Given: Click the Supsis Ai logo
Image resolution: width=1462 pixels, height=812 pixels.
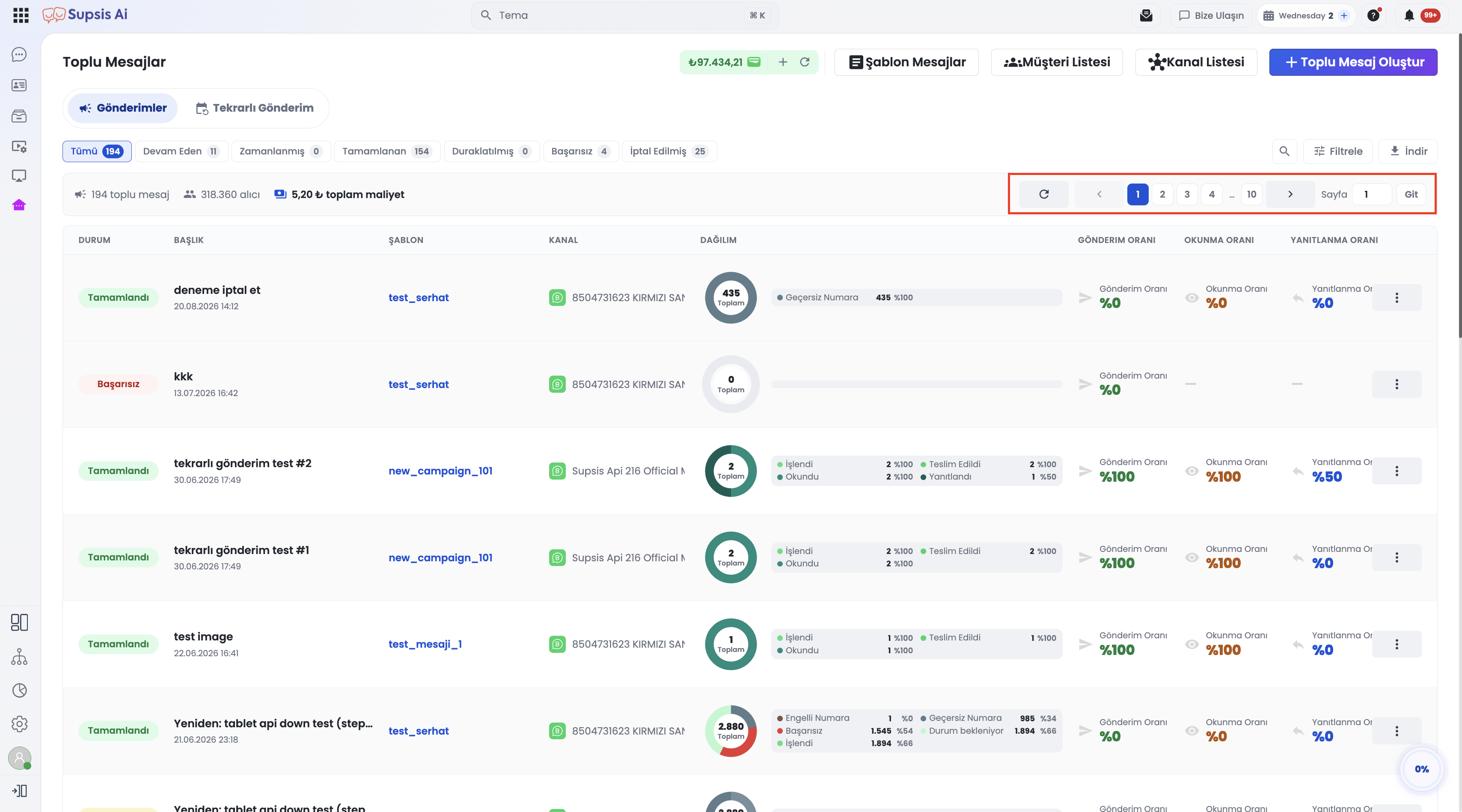Looking at the screenshot, I should pyautogui.click(x=85, y=15).
